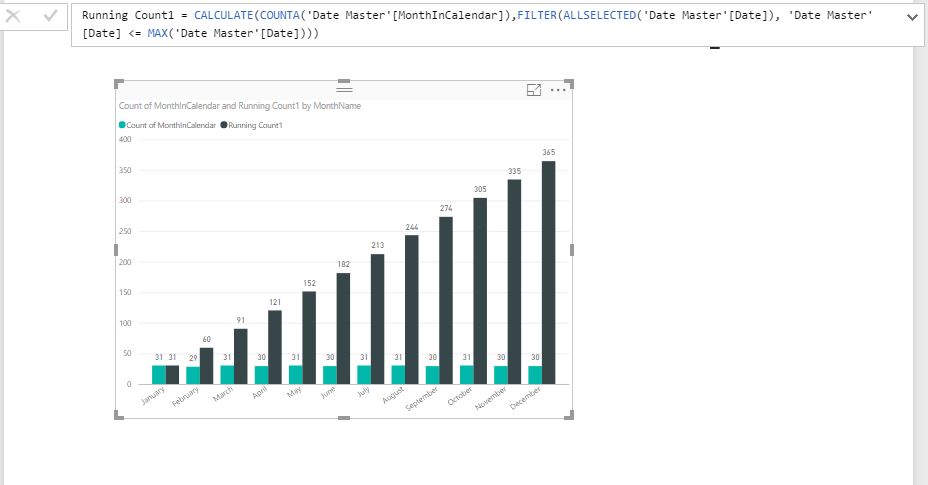Click Count of MonthInCalendar legend label
The height and width of the screenshot is (485, 928).
point(171,125)
